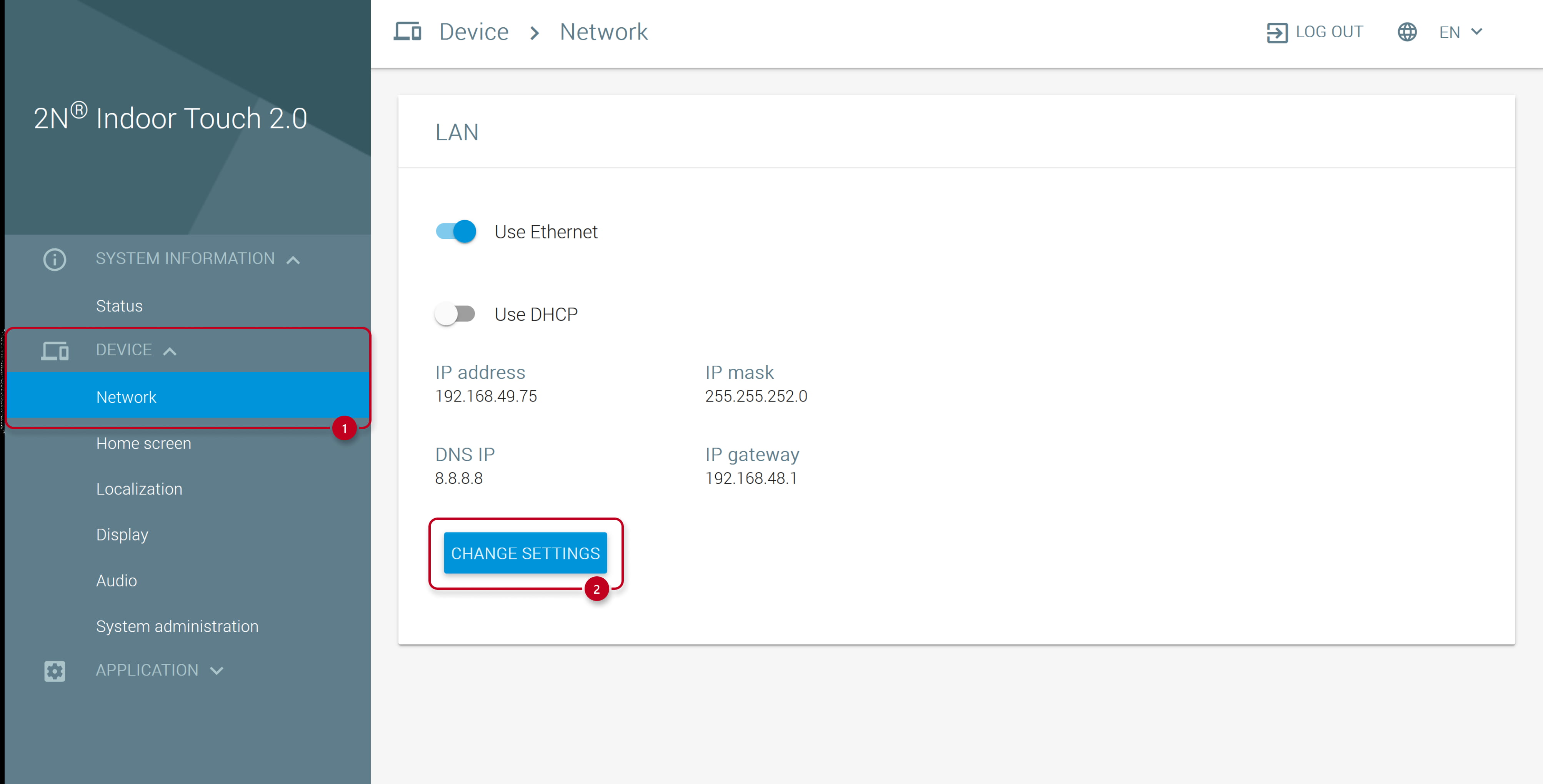Viewport: 1543px width, 784px height.
Task: Click the CHANGE SETTINGS button
Action: point(525,553)
